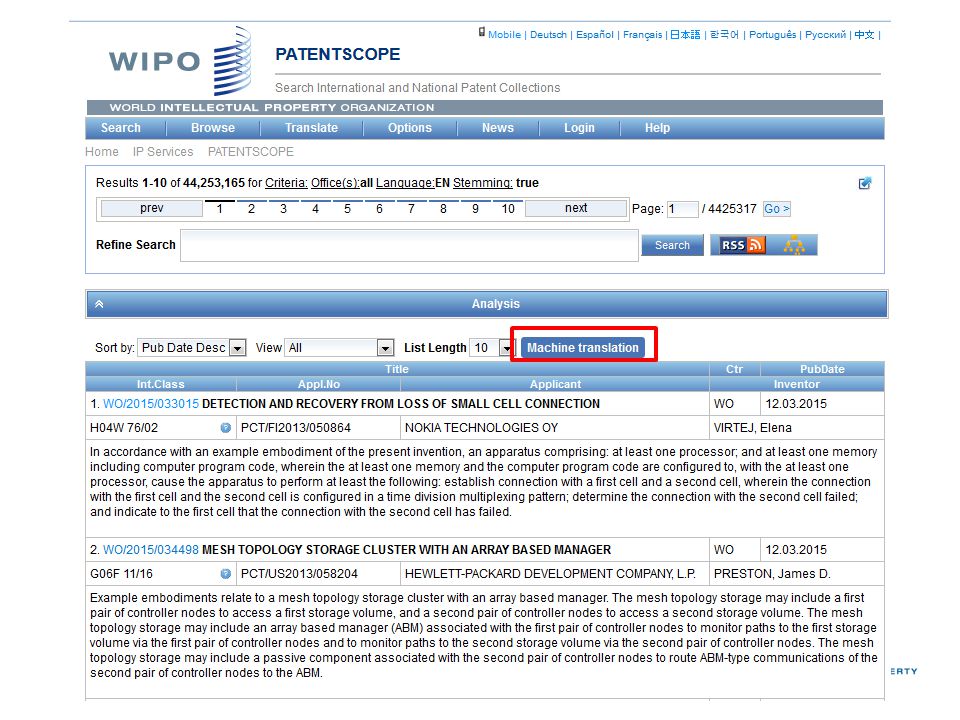Click the Refine Search input field
960x720 pixels.
coord(409,246)
